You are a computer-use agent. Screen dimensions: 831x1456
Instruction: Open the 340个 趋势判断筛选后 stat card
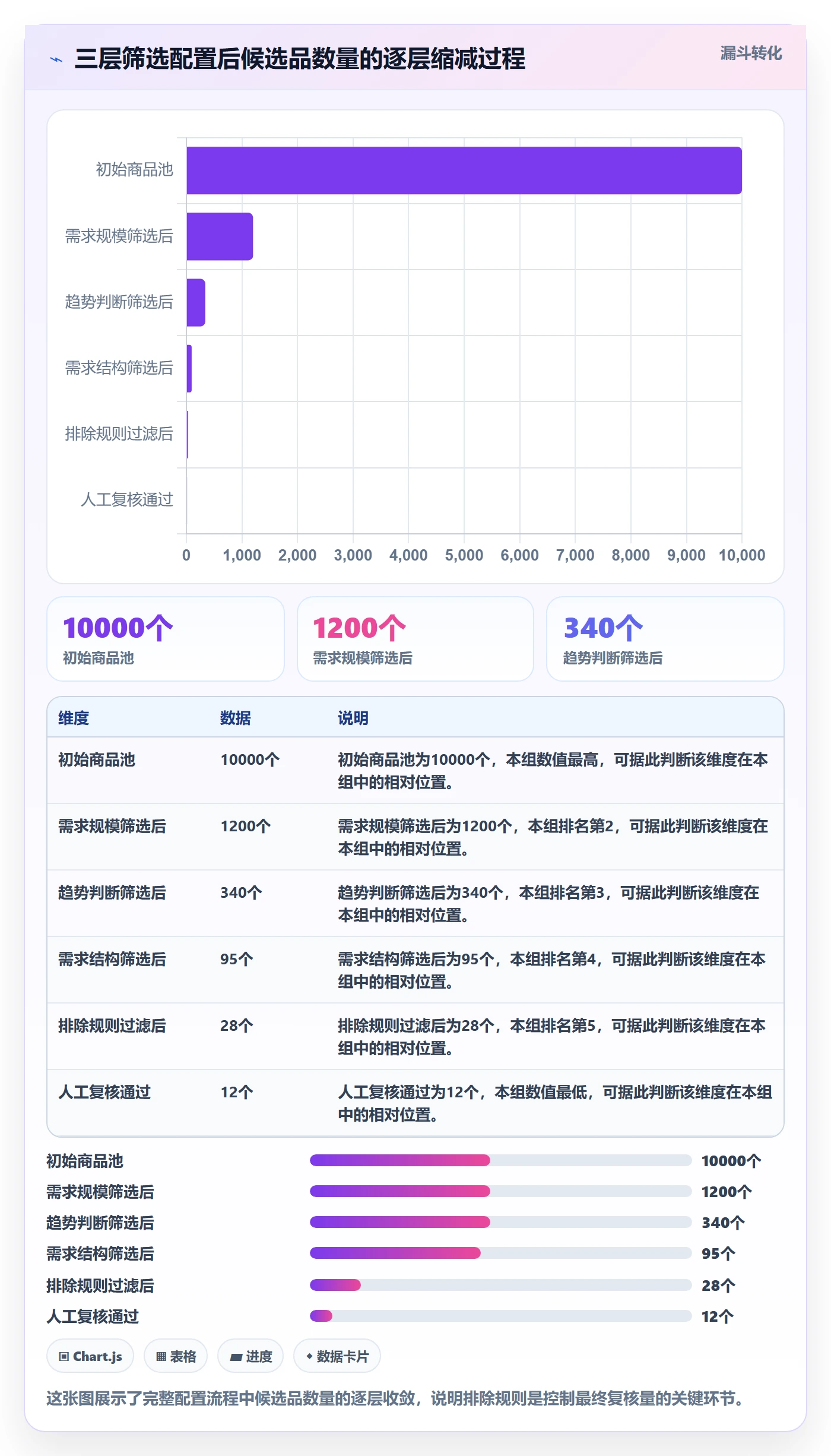(665, 639)
